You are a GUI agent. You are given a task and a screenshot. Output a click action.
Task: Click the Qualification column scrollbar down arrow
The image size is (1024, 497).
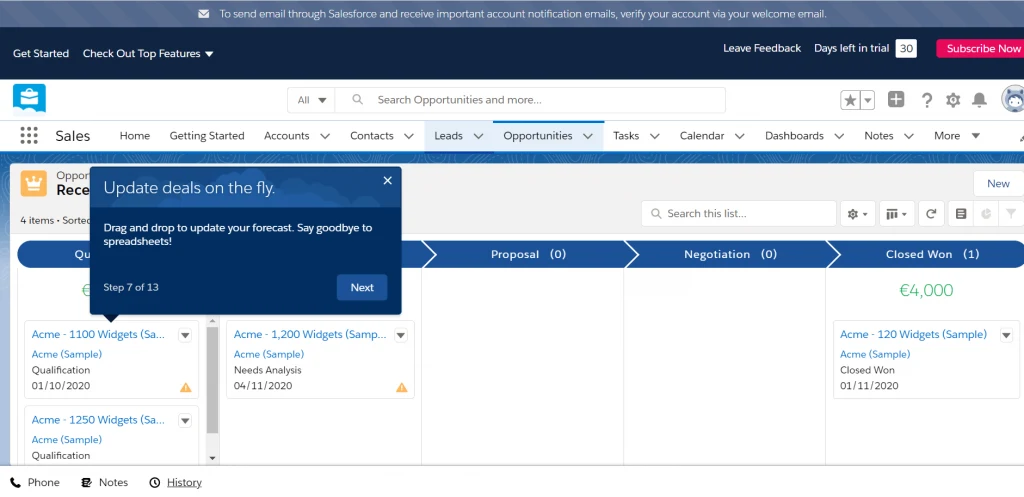pos(212,458)
